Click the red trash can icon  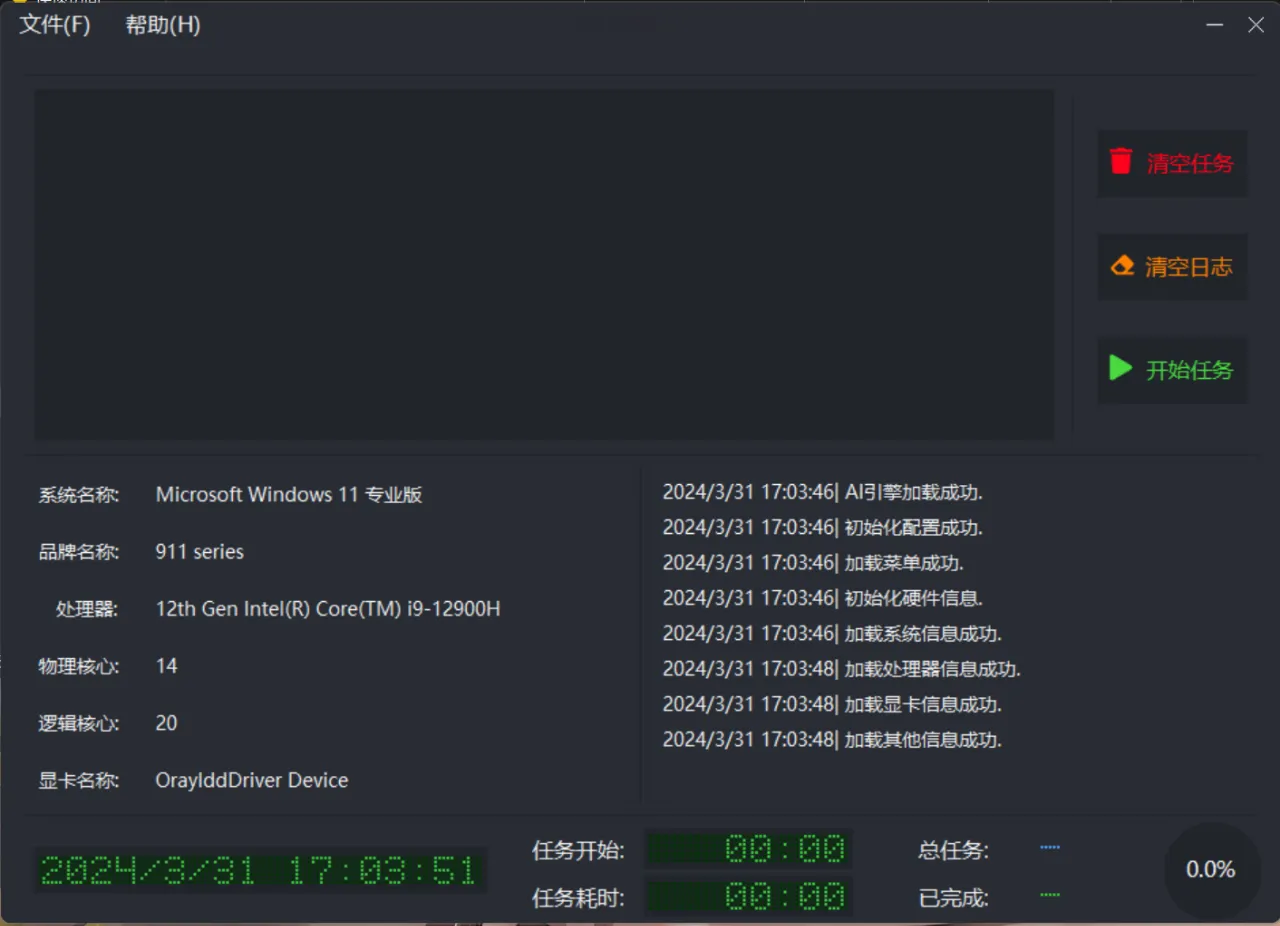pos(1121,161)
